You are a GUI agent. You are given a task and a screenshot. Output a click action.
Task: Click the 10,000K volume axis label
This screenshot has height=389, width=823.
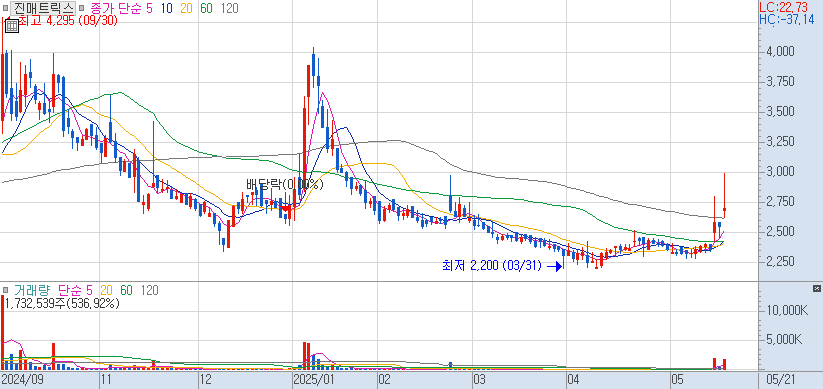coord(786,310)
